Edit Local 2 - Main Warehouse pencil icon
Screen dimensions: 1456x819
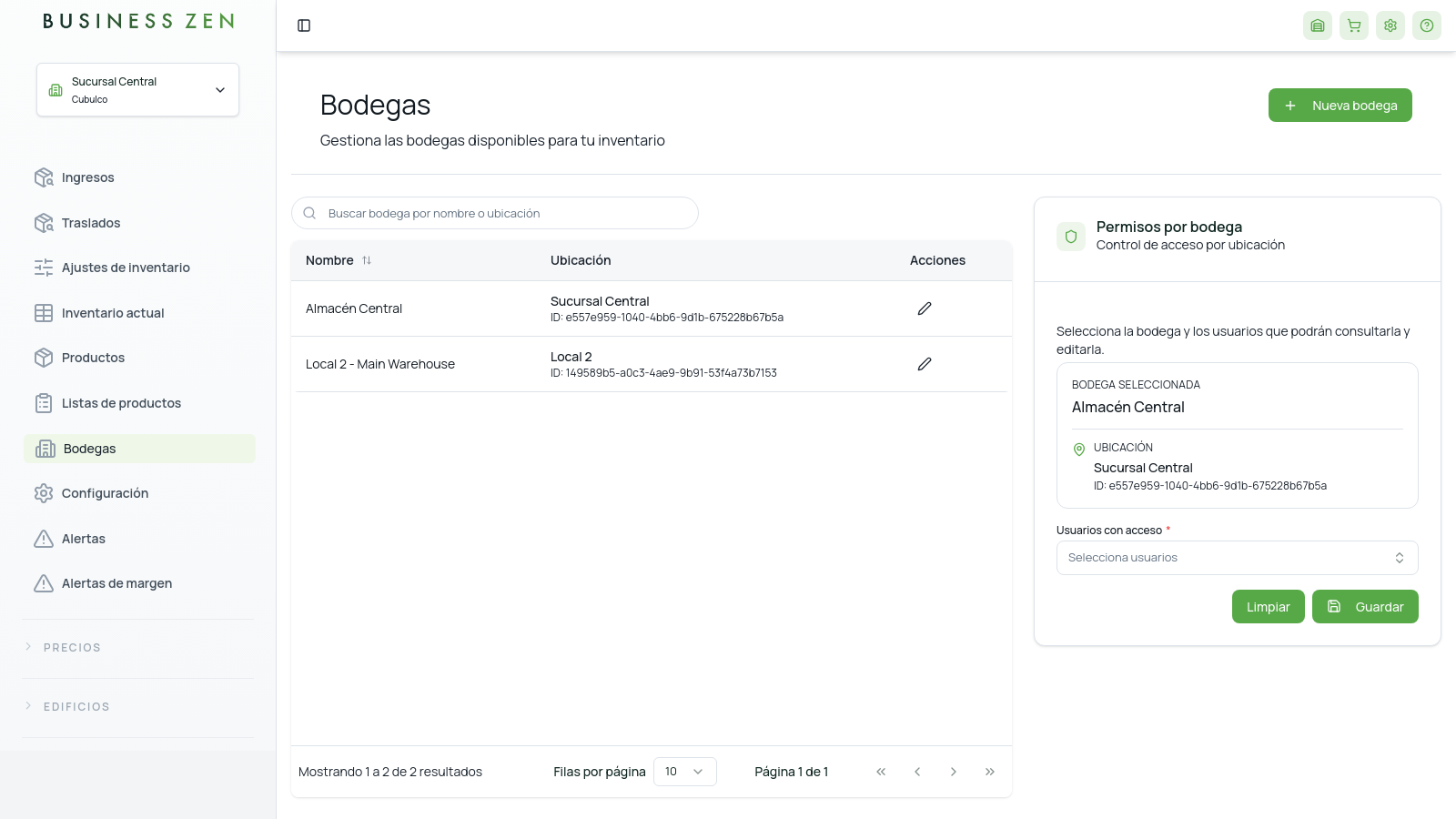pos(925,364)
